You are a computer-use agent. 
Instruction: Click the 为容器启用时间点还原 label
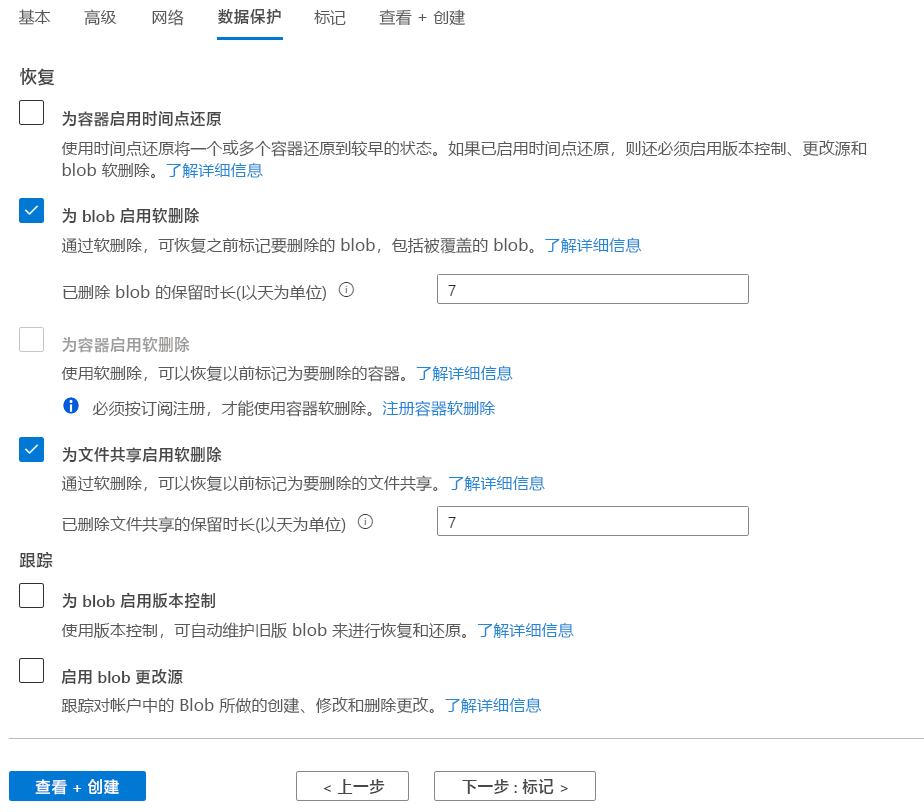click(142, 119)
